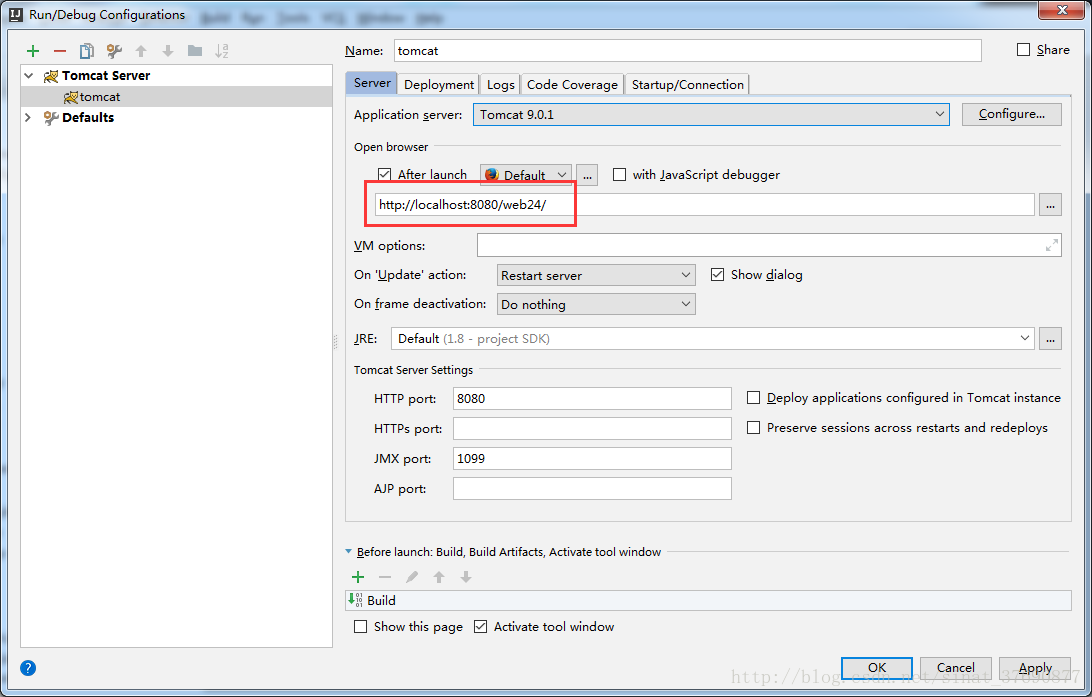Click the Configure... button

point(1011,114)
